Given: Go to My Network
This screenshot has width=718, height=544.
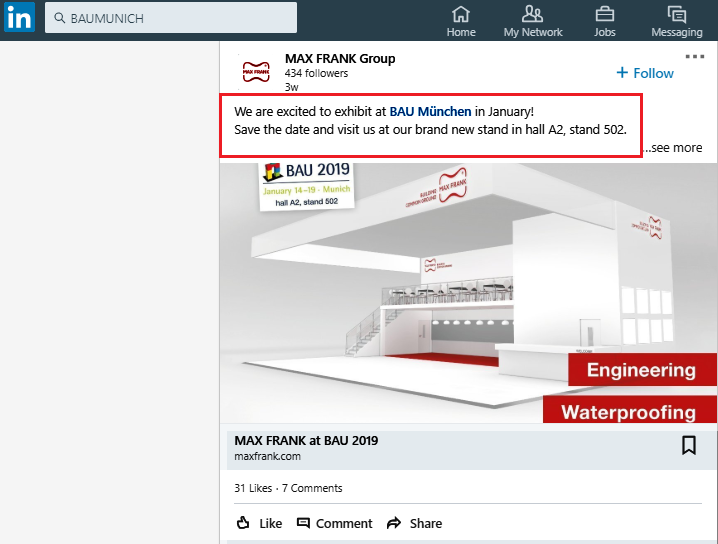Looking at the screenshot, I should 533,21.
